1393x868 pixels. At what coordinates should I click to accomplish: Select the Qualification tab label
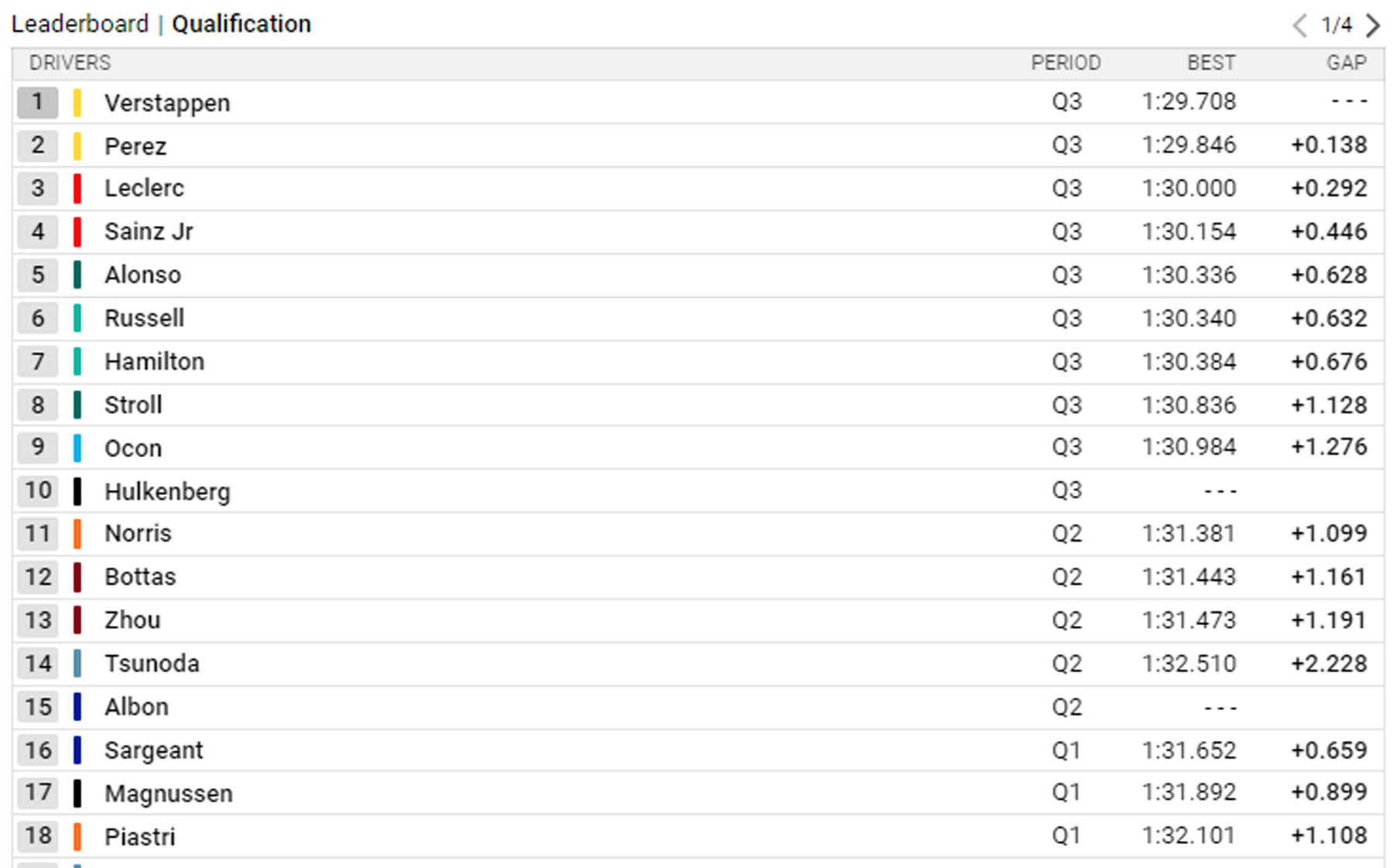241,24
